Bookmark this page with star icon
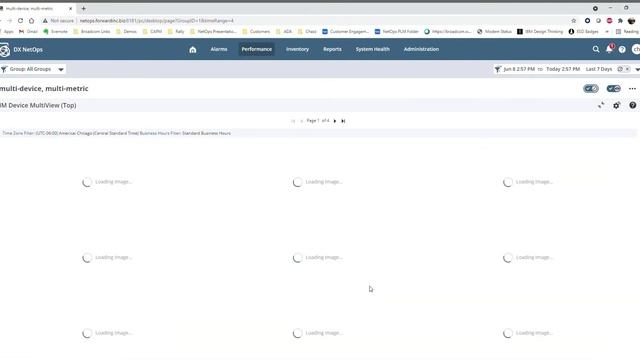This screenshot has height=360, width=640. pos(573,20)
